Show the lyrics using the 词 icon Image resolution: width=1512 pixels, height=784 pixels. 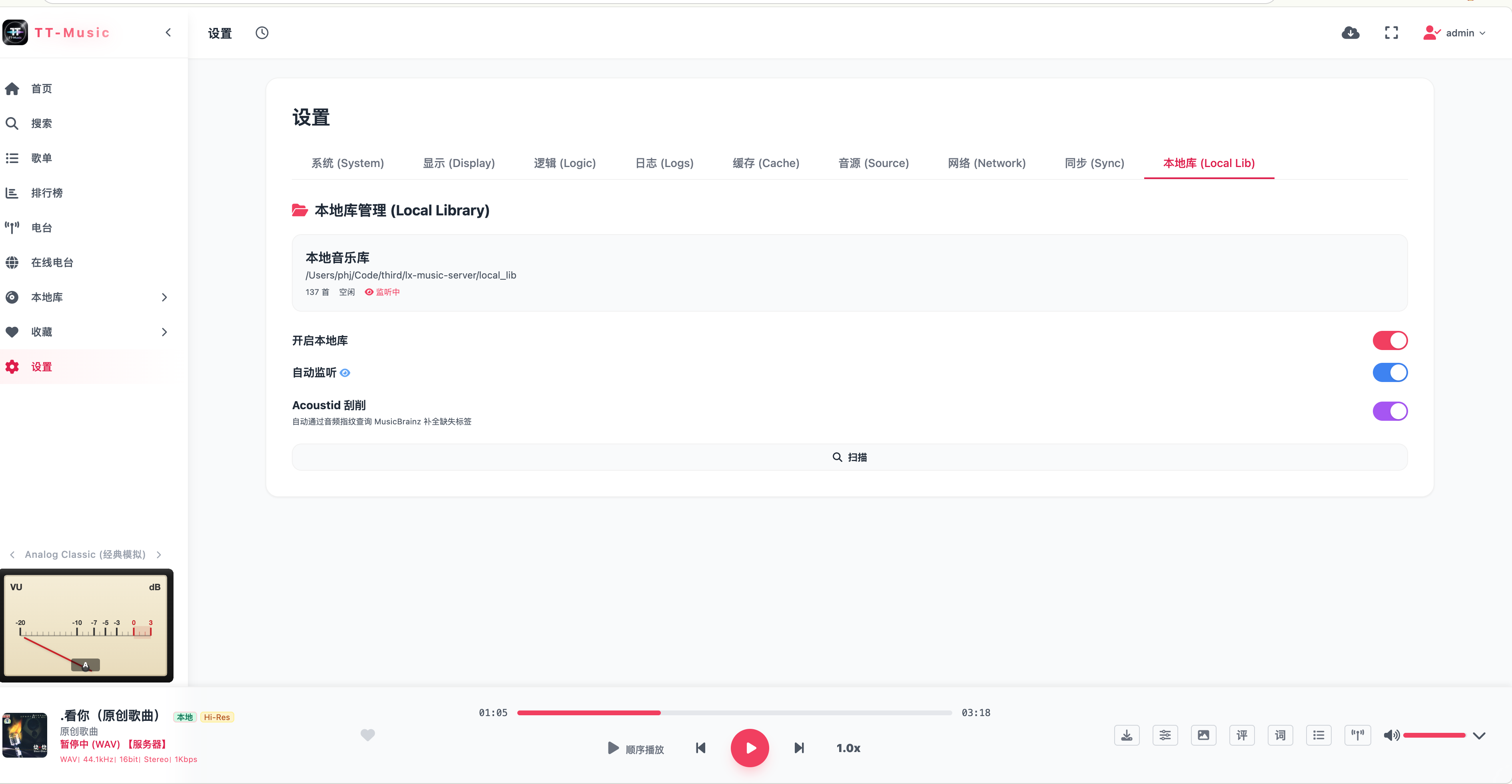[x=1280, y=735]
